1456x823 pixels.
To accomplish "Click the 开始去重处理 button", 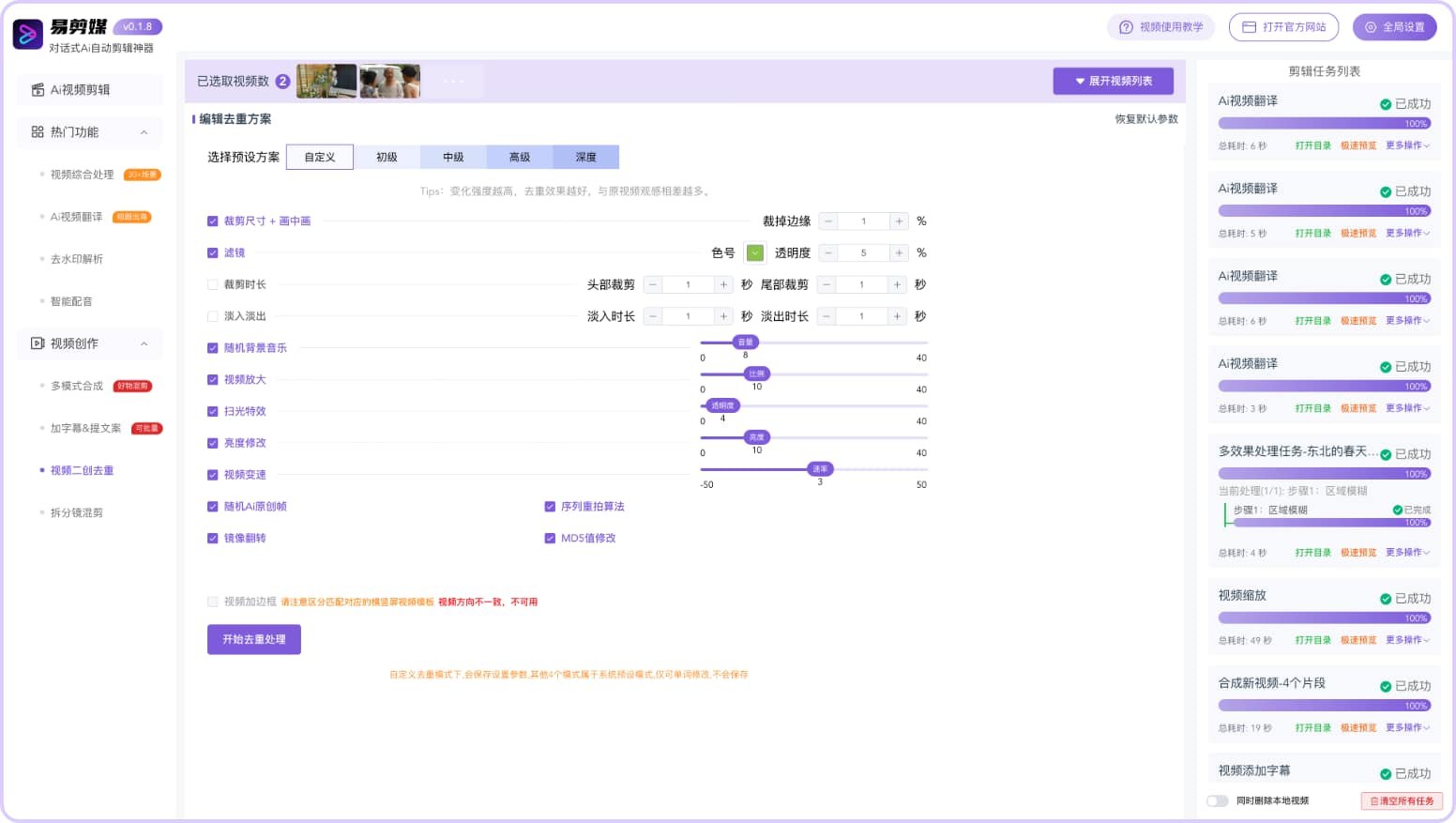I will coord(254,640).
